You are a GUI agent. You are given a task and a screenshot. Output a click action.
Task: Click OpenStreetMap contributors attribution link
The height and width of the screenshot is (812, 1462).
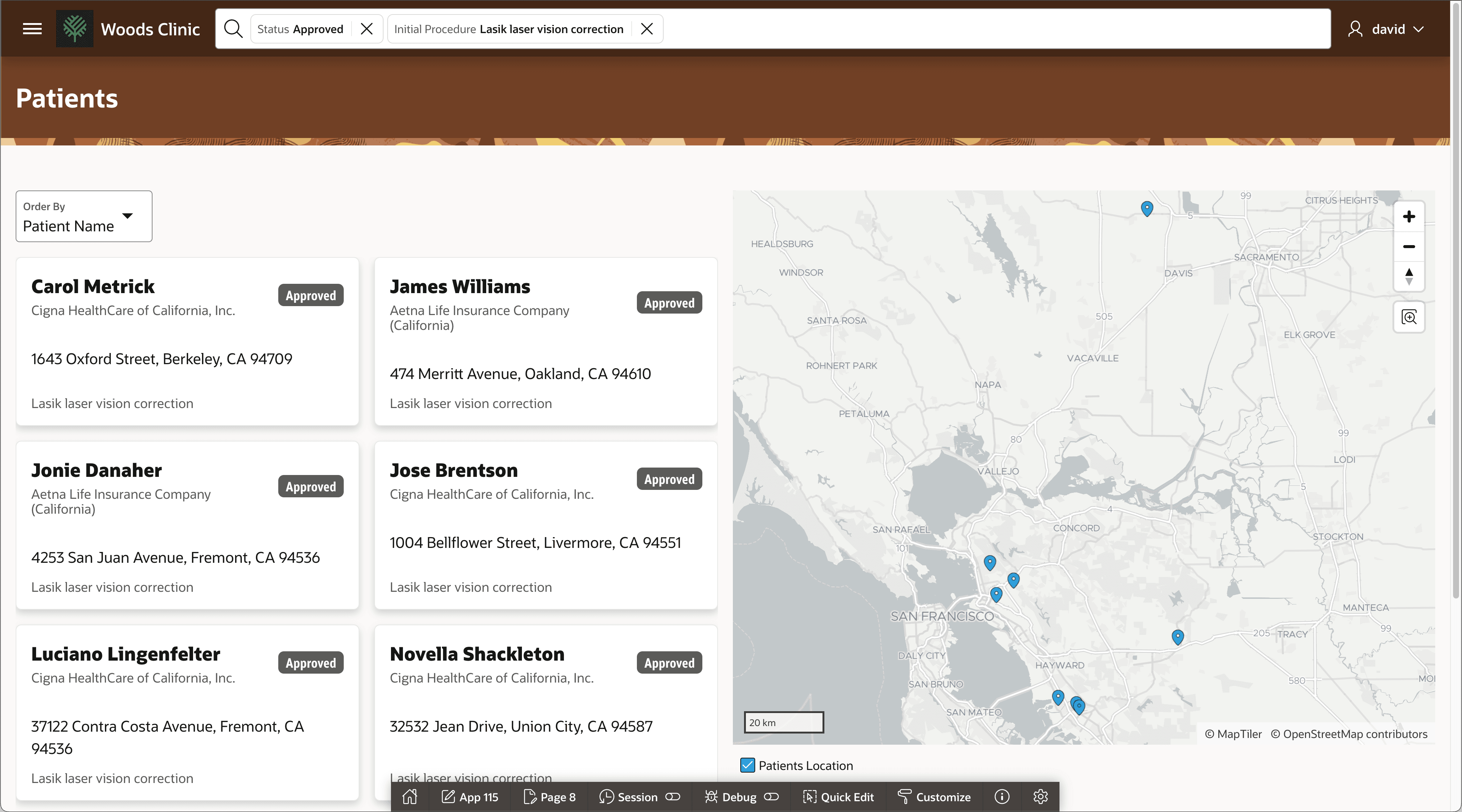pos(1349,734)
